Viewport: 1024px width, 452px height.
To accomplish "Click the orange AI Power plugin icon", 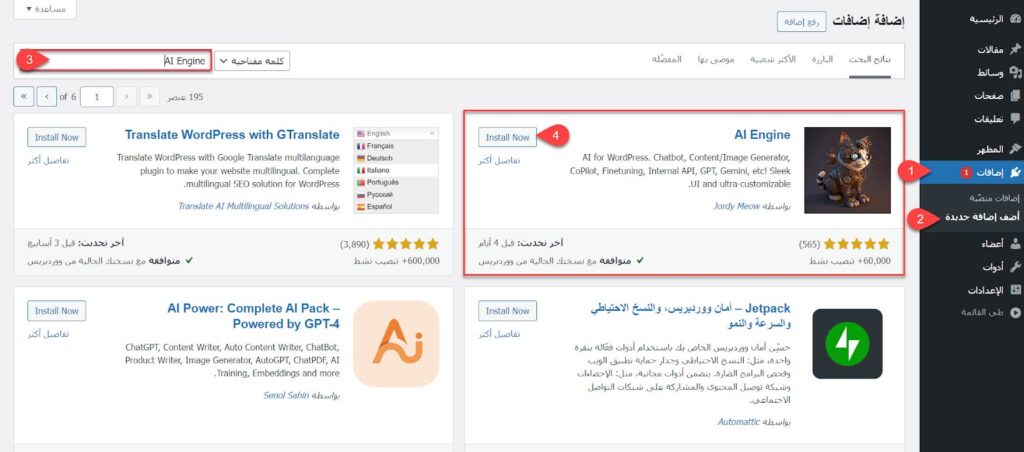I will 396,343.
